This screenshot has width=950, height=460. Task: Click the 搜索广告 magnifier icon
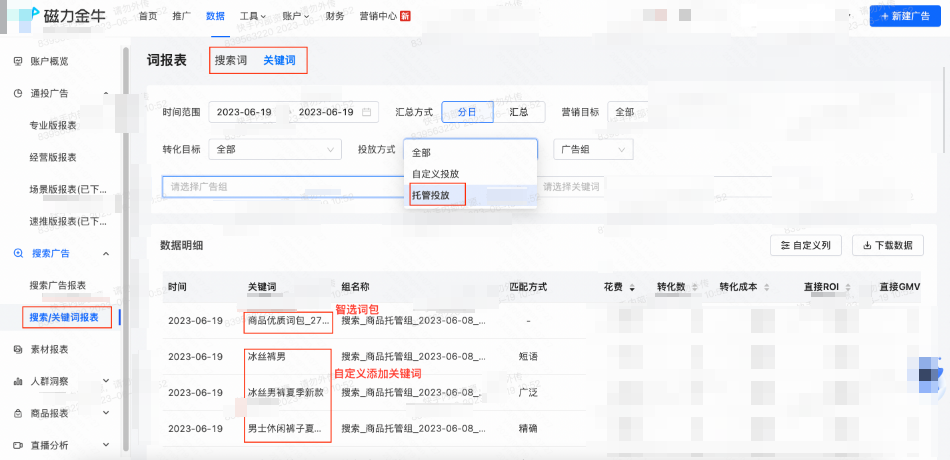(x=18, y=253)
